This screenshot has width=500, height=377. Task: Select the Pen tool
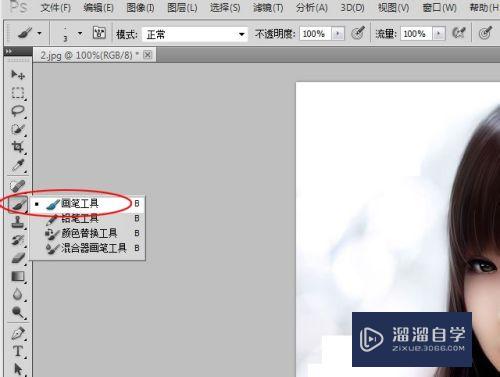[18, 333]
